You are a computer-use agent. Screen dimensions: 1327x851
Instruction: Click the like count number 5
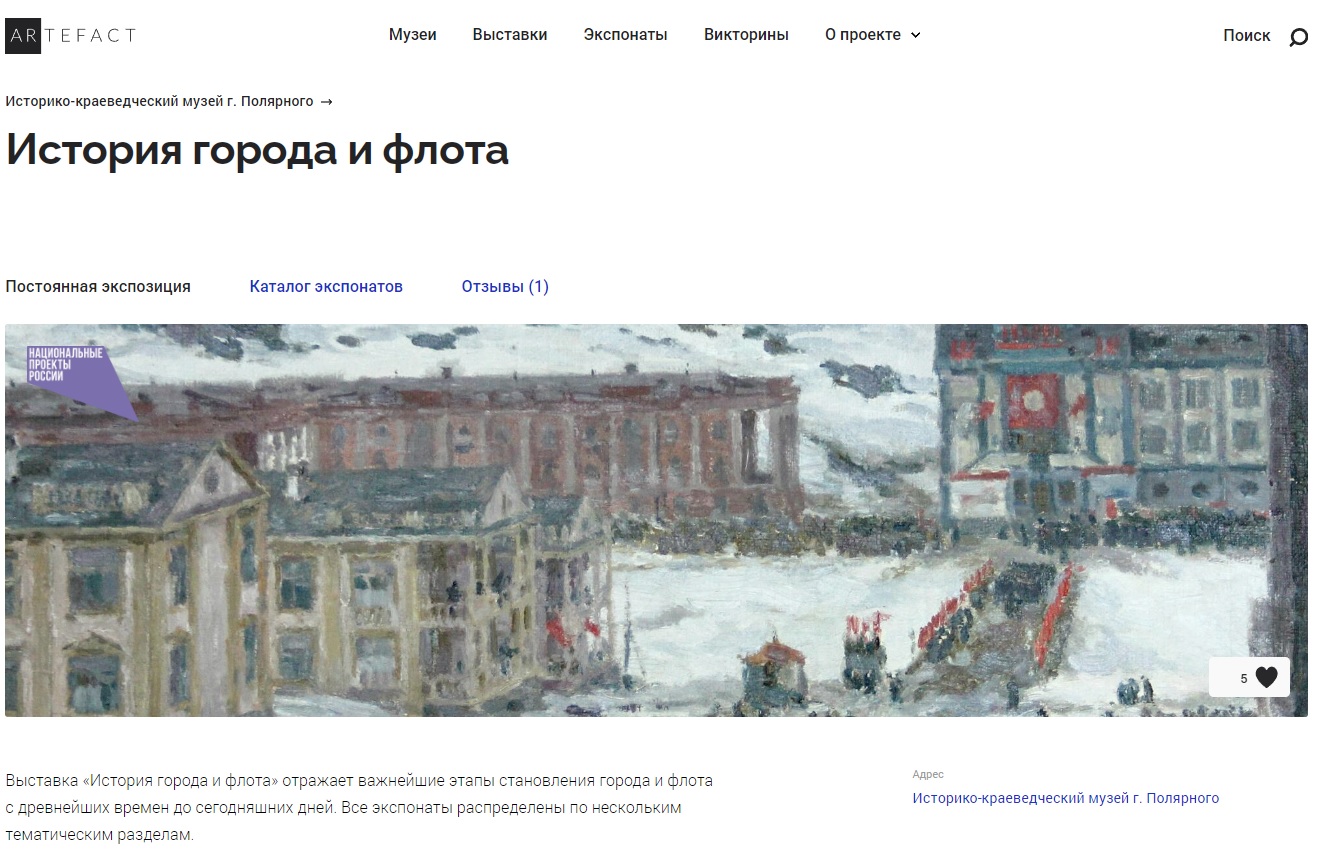tap(1244, 679)
